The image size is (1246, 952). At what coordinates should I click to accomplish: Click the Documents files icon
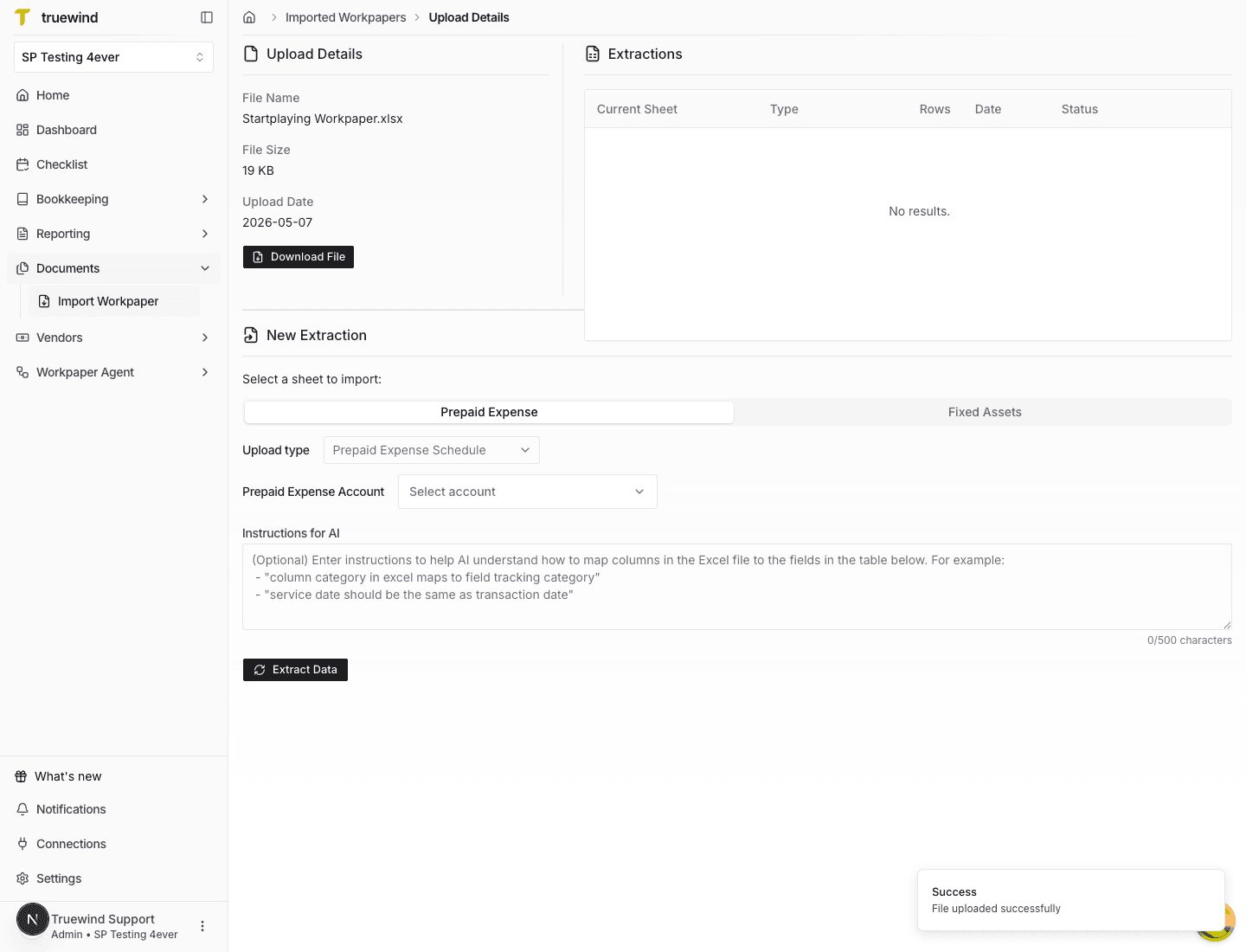(22, 268)
